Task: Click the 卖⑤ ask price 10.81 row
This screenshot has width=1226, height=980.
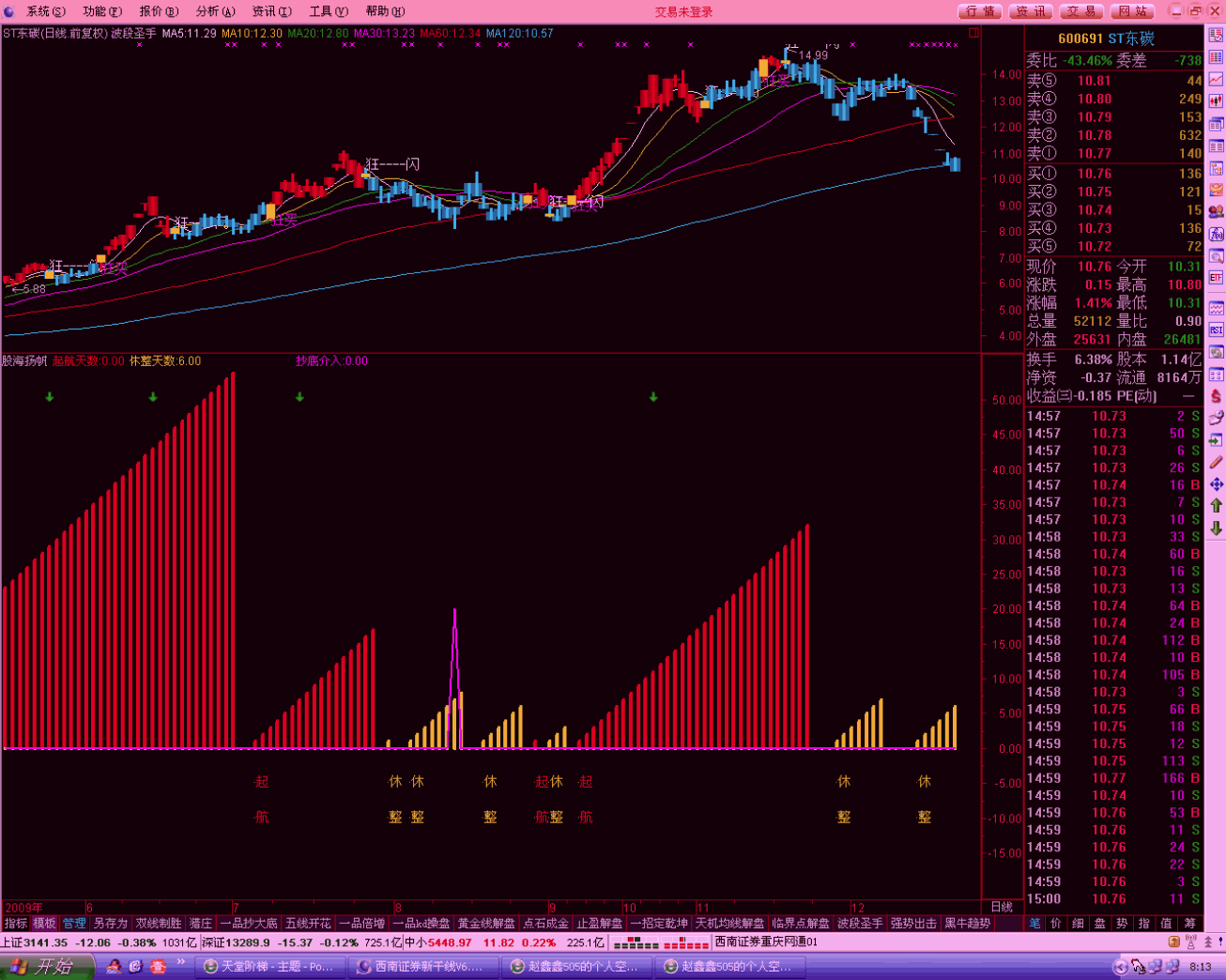Action: [1113, 81]
